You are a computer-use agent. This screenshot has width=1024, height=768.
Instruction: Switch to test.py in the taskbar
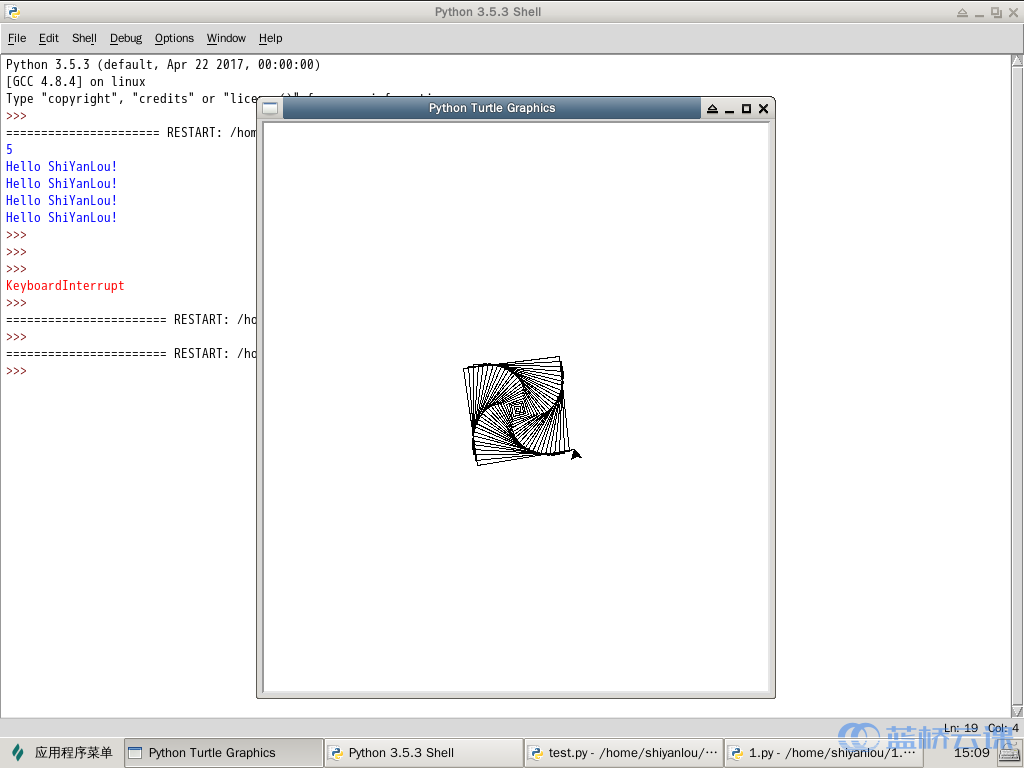point(623,753)
